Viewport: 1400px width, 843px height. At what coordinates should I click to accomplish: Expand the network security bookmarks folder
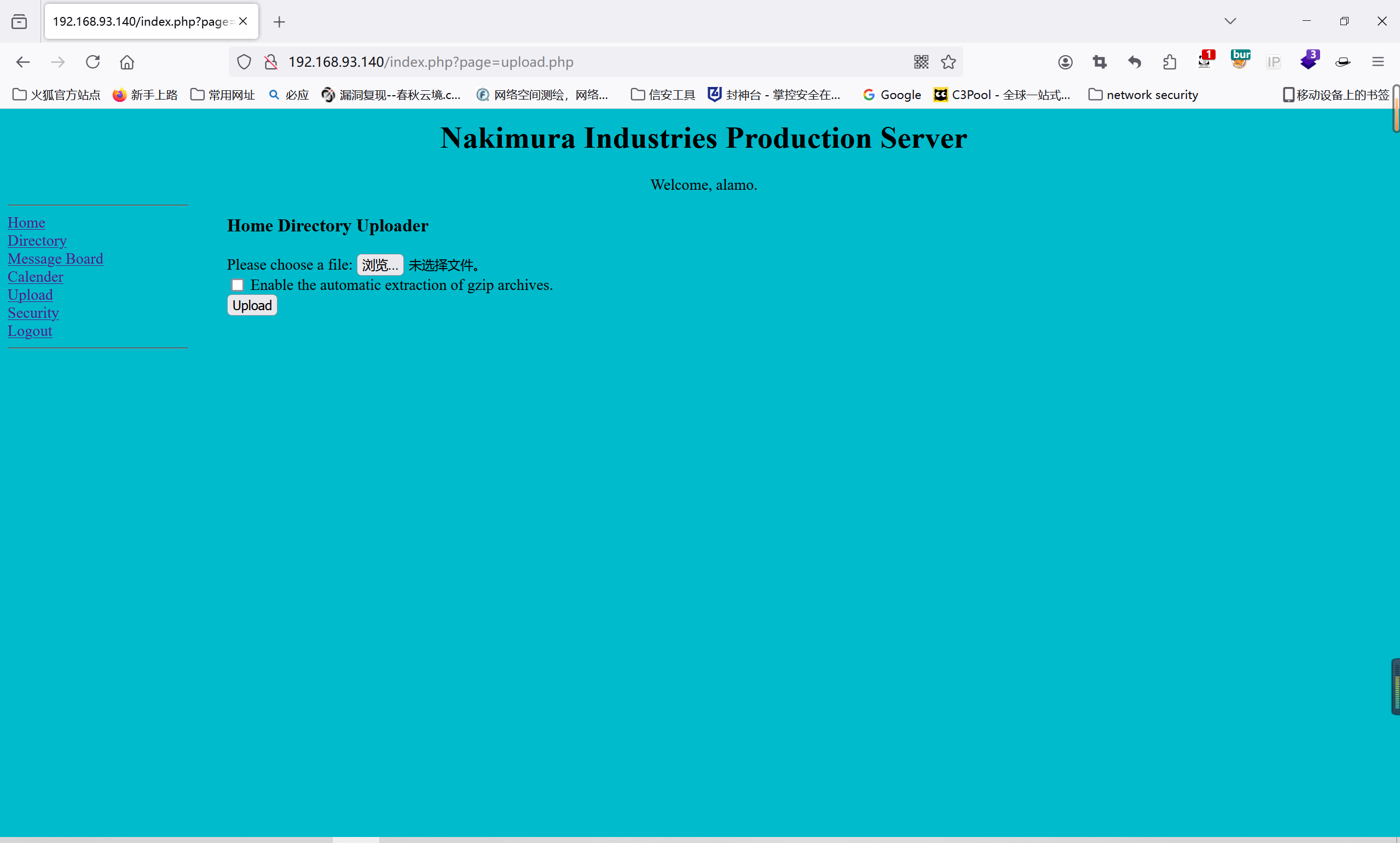click(1143, 95)
